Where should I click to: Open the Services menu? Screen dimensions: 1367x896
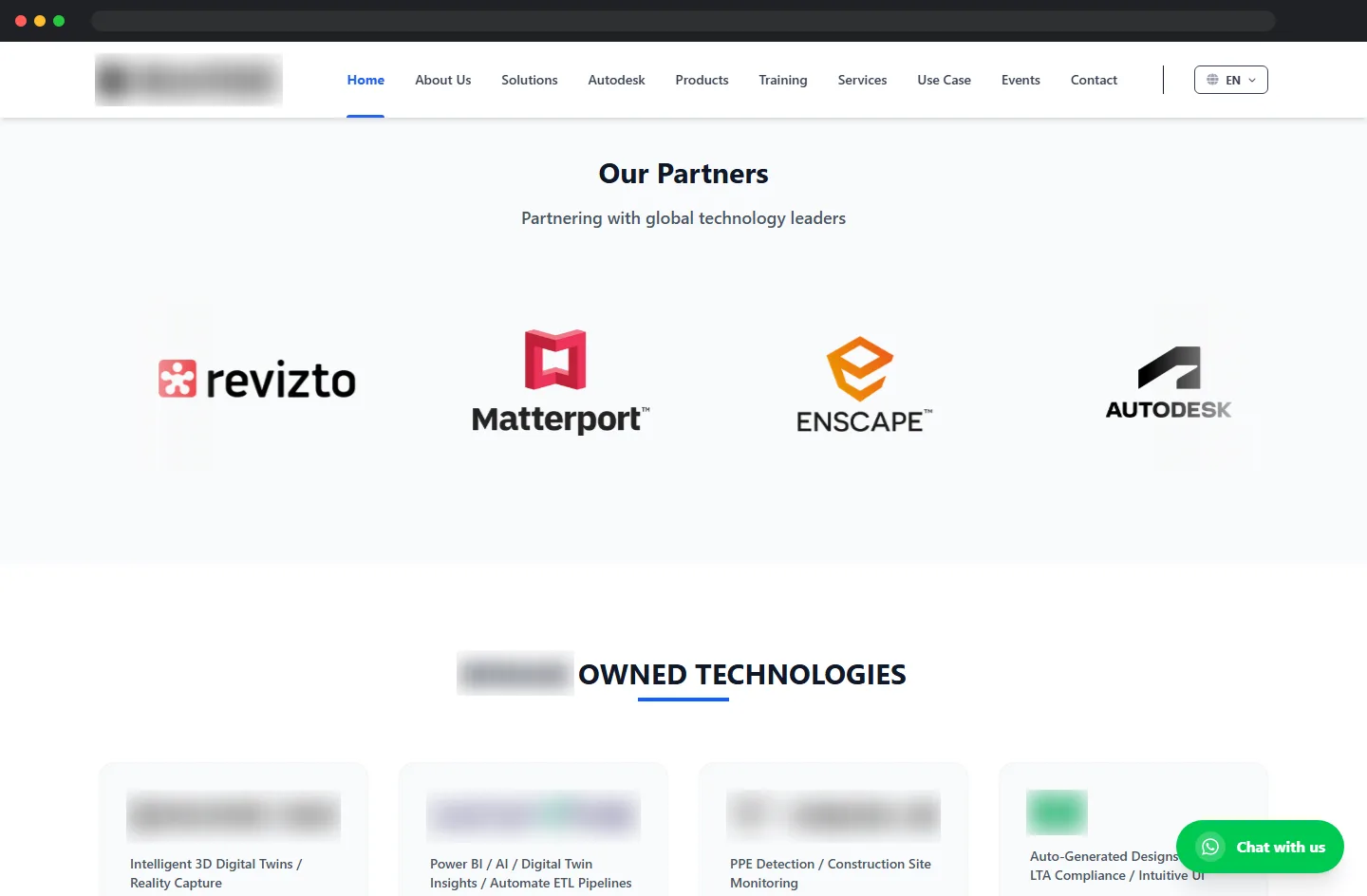point(862,80)
